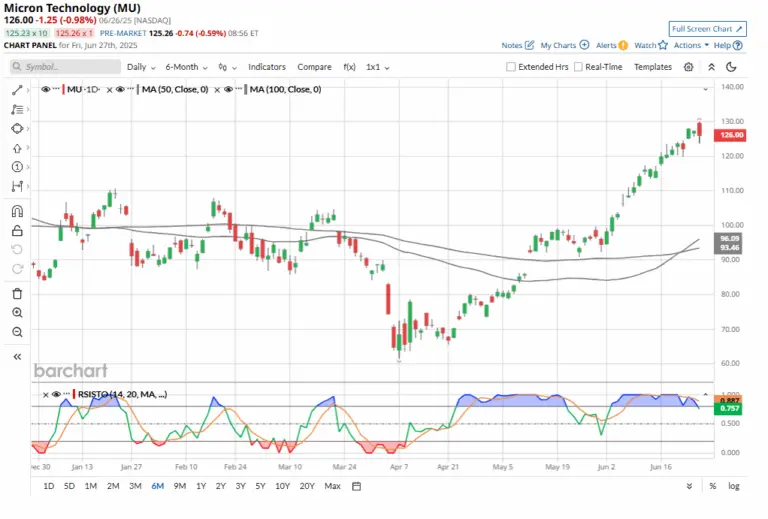Expand the Actions dropdown menu

[691, 45]
